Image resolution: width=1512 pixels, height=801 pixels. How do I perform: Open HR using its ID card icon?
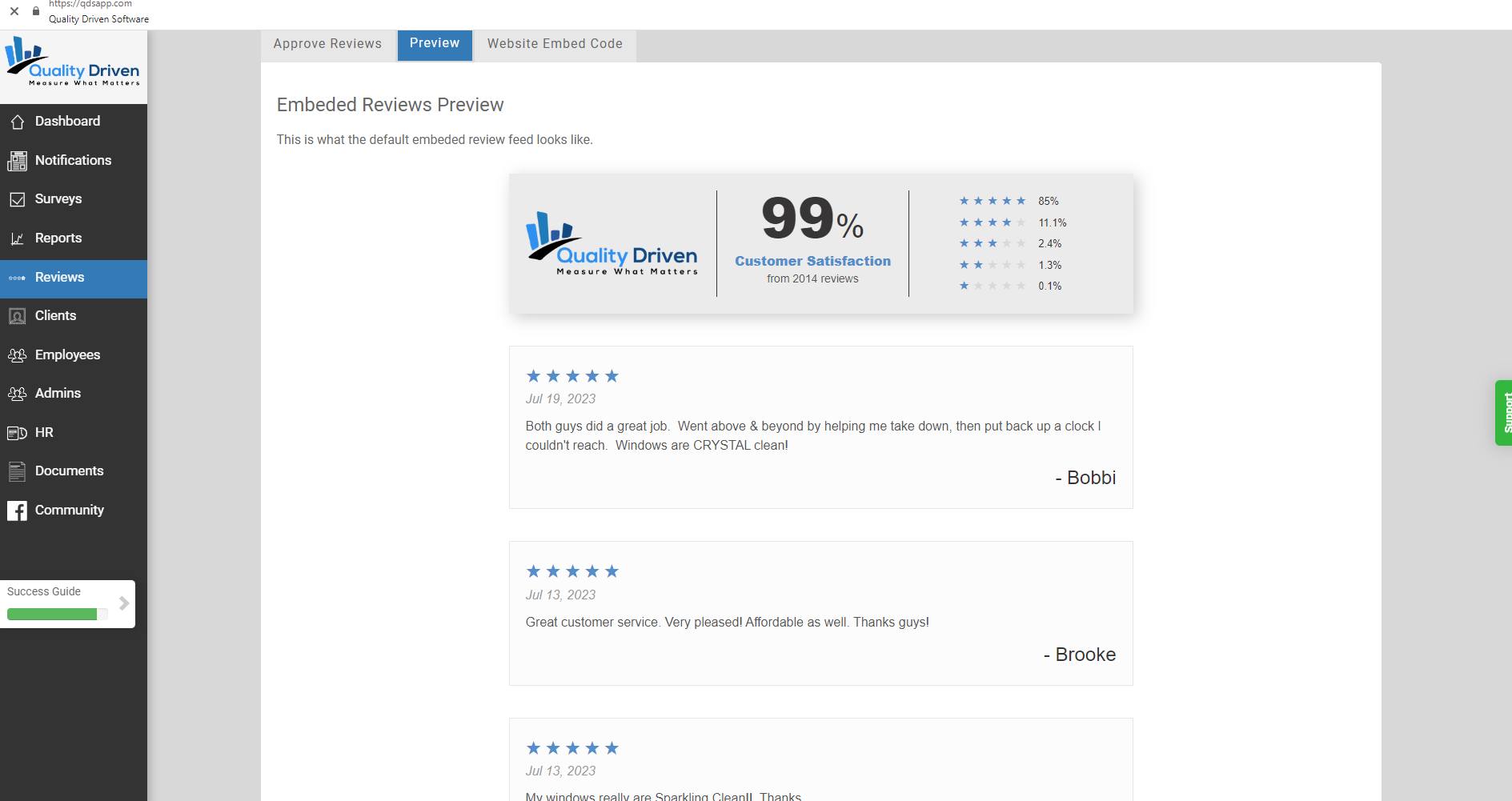click(x=17, y=433)
